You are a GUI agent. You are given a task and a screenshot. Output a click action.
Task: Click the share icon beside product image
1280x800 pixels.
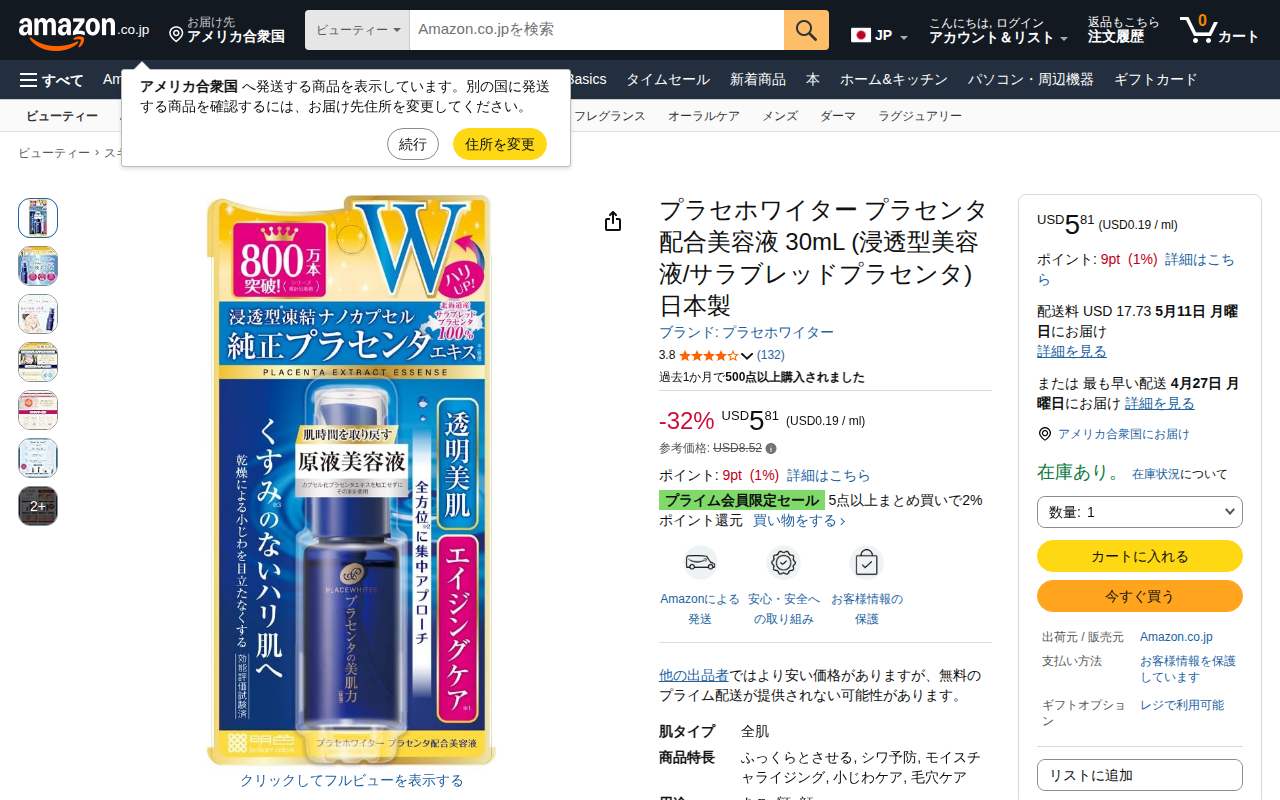click(613, 221)
